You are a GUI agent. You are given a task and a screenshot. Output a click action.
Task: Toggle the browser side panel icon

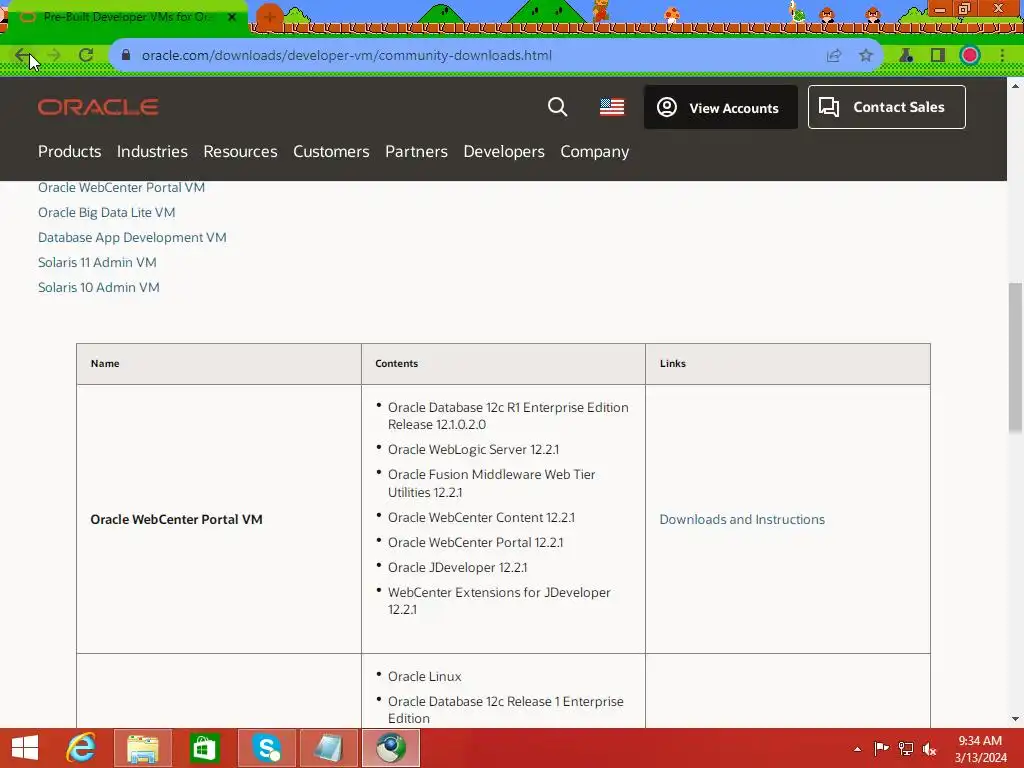[x=938, y=56]
